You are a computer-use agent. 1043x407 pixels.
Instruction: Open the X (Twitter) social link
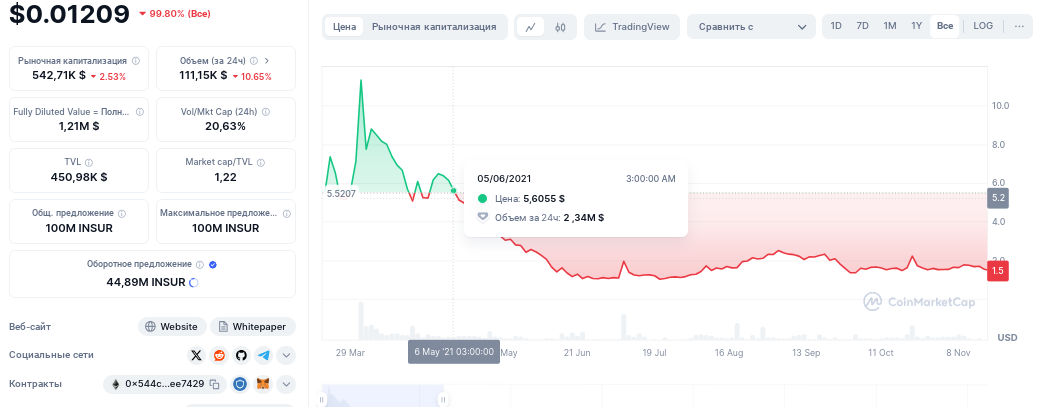(x=196, y=355)
